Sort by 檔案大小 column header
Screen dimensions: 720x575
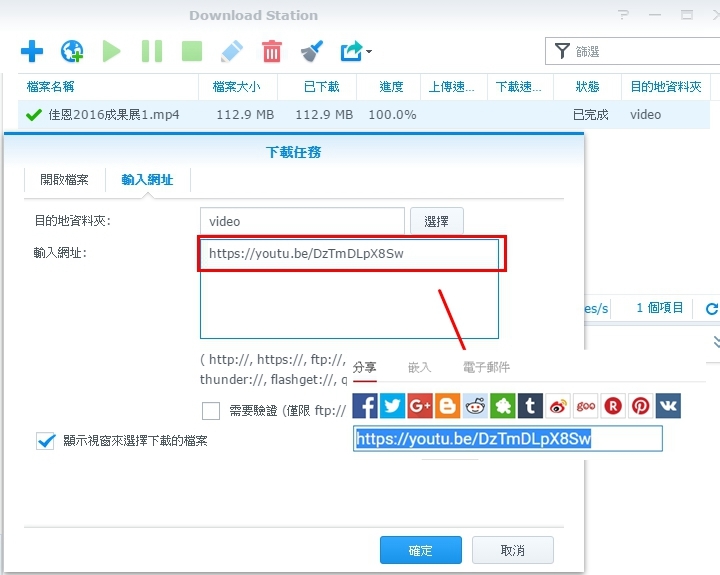click(236, 86)
